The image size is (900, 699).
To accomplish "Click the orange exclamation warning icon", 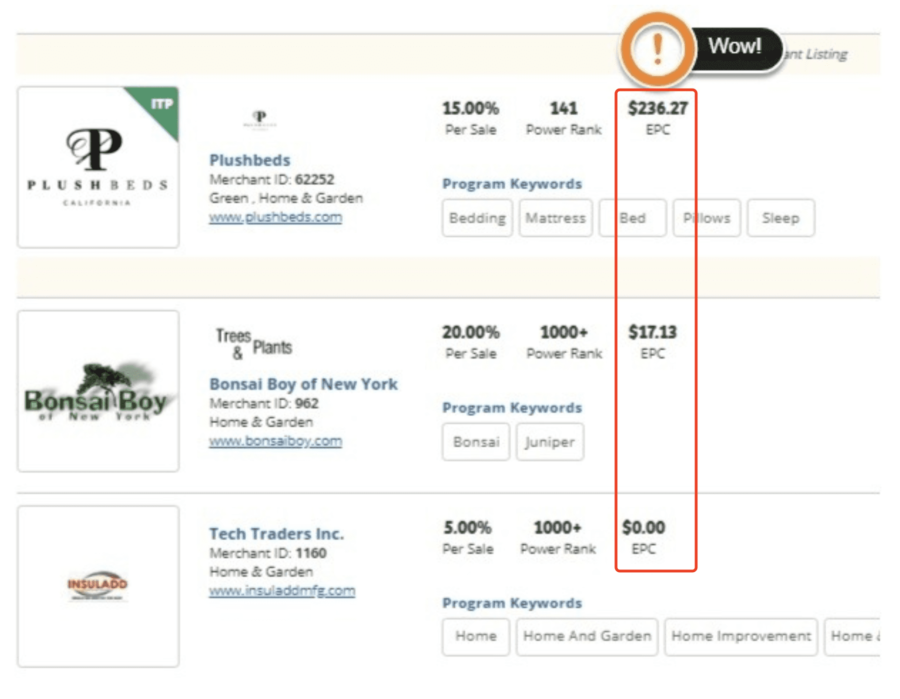I will tap(657, 46).
